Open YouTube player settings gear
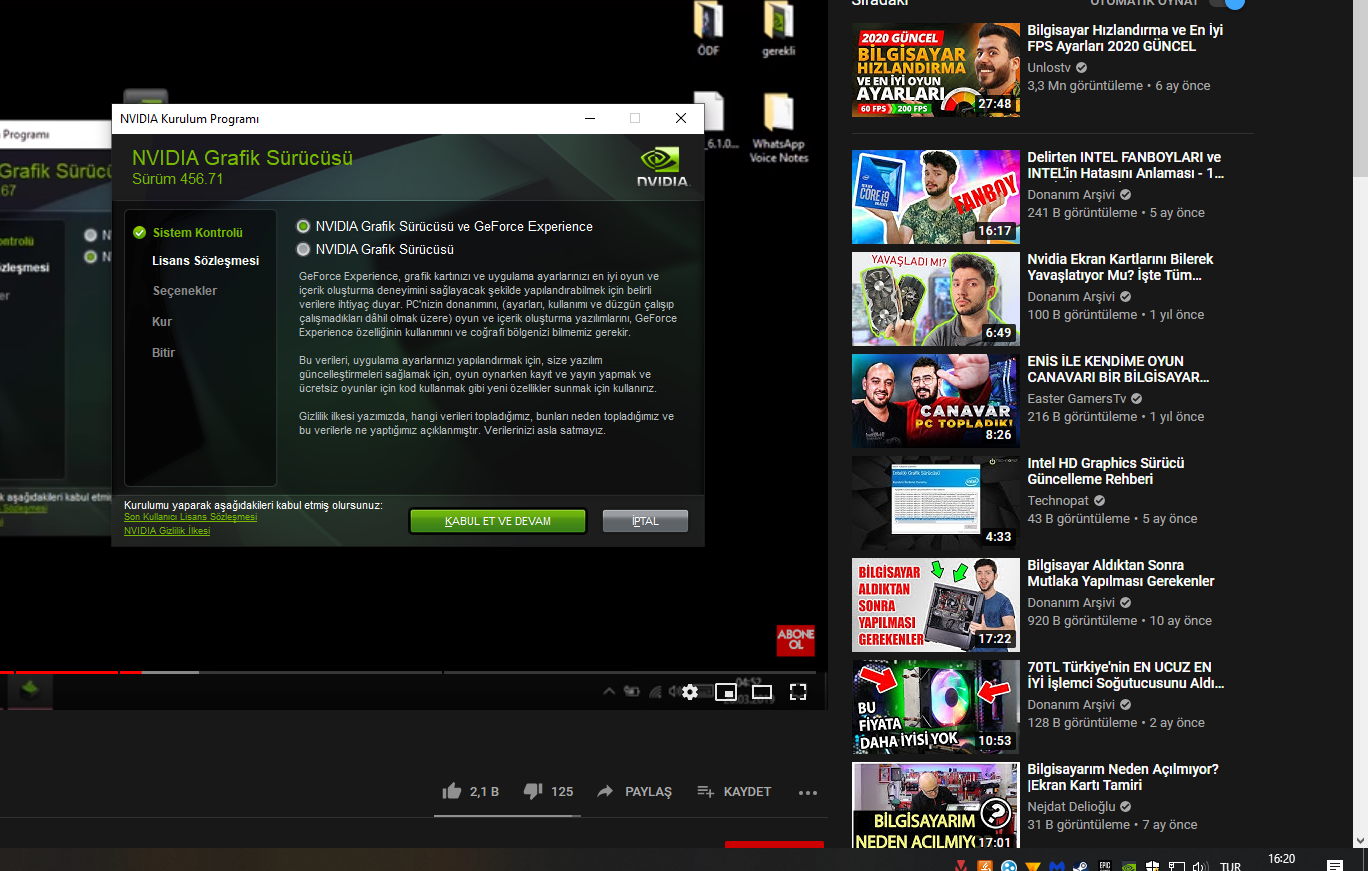 pyautogui.click(x=689, y=691)
